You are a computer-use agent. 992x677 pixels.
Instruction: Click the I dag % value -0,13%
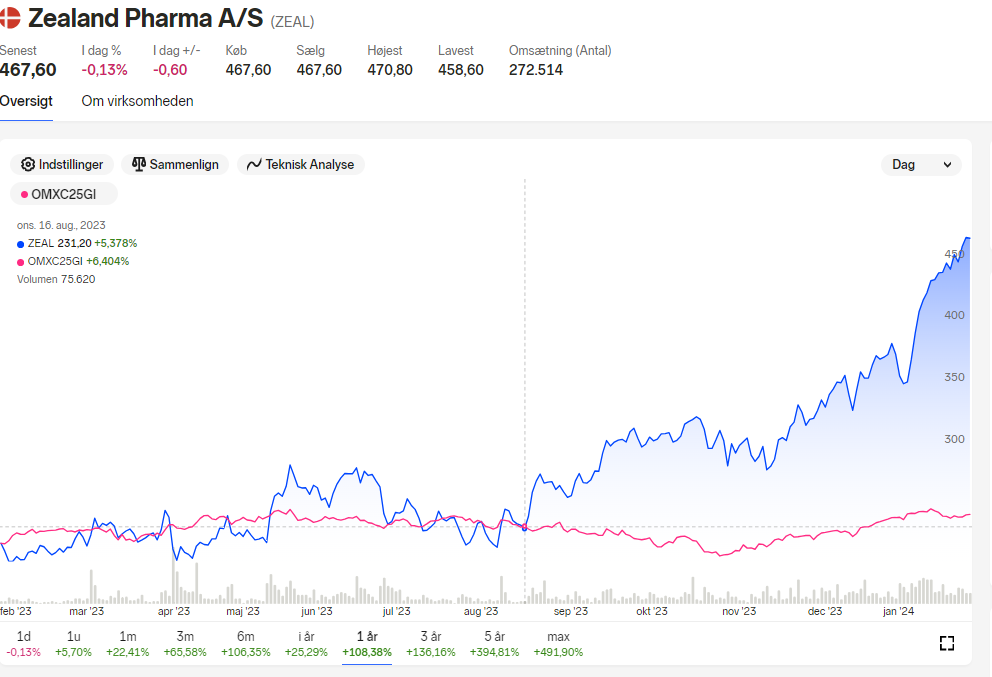click(x=104, y=70)
